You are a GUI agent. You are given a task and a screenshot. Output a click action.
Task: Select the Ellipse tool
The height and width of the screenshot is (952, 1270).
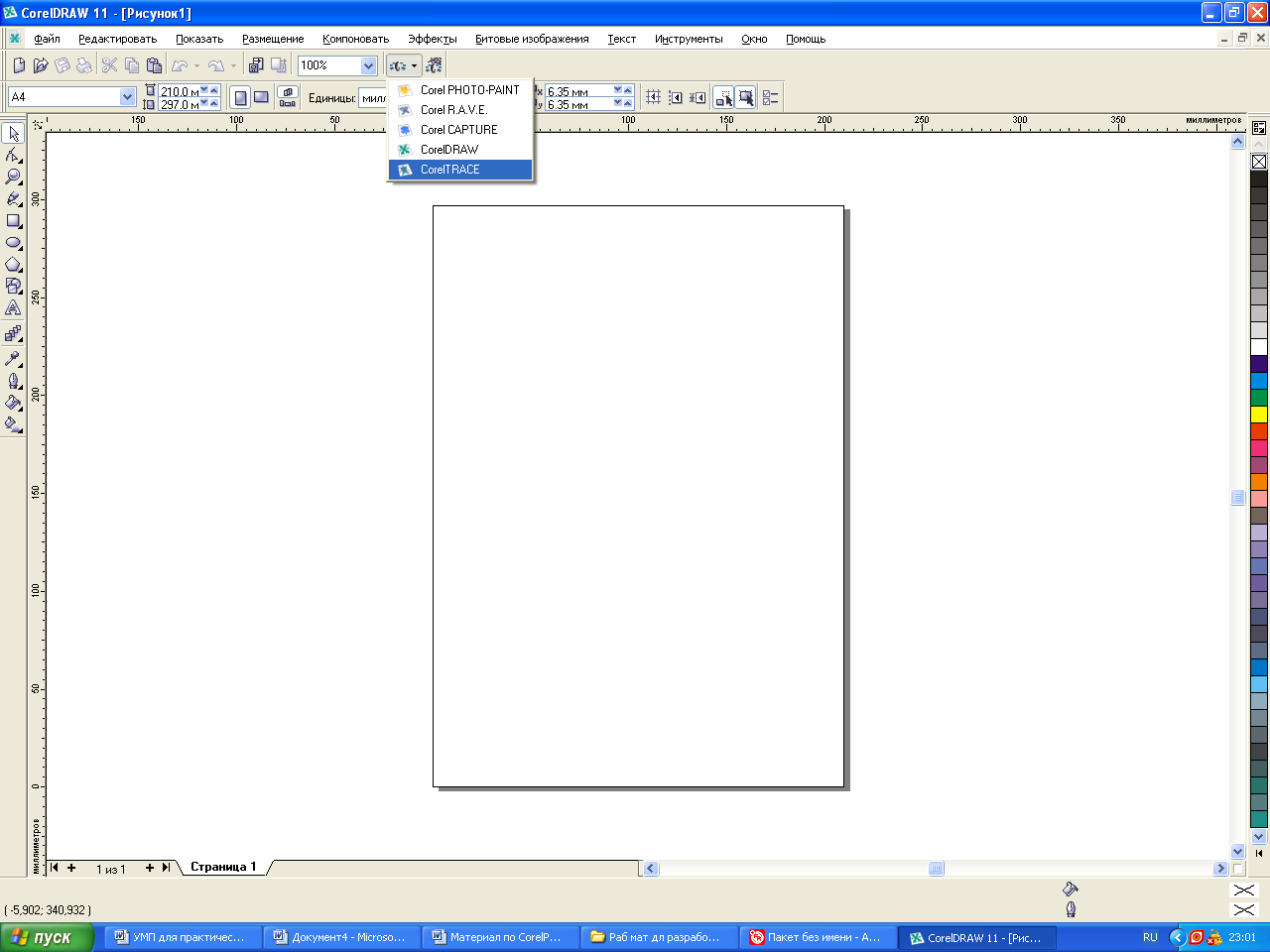[14, 243]
